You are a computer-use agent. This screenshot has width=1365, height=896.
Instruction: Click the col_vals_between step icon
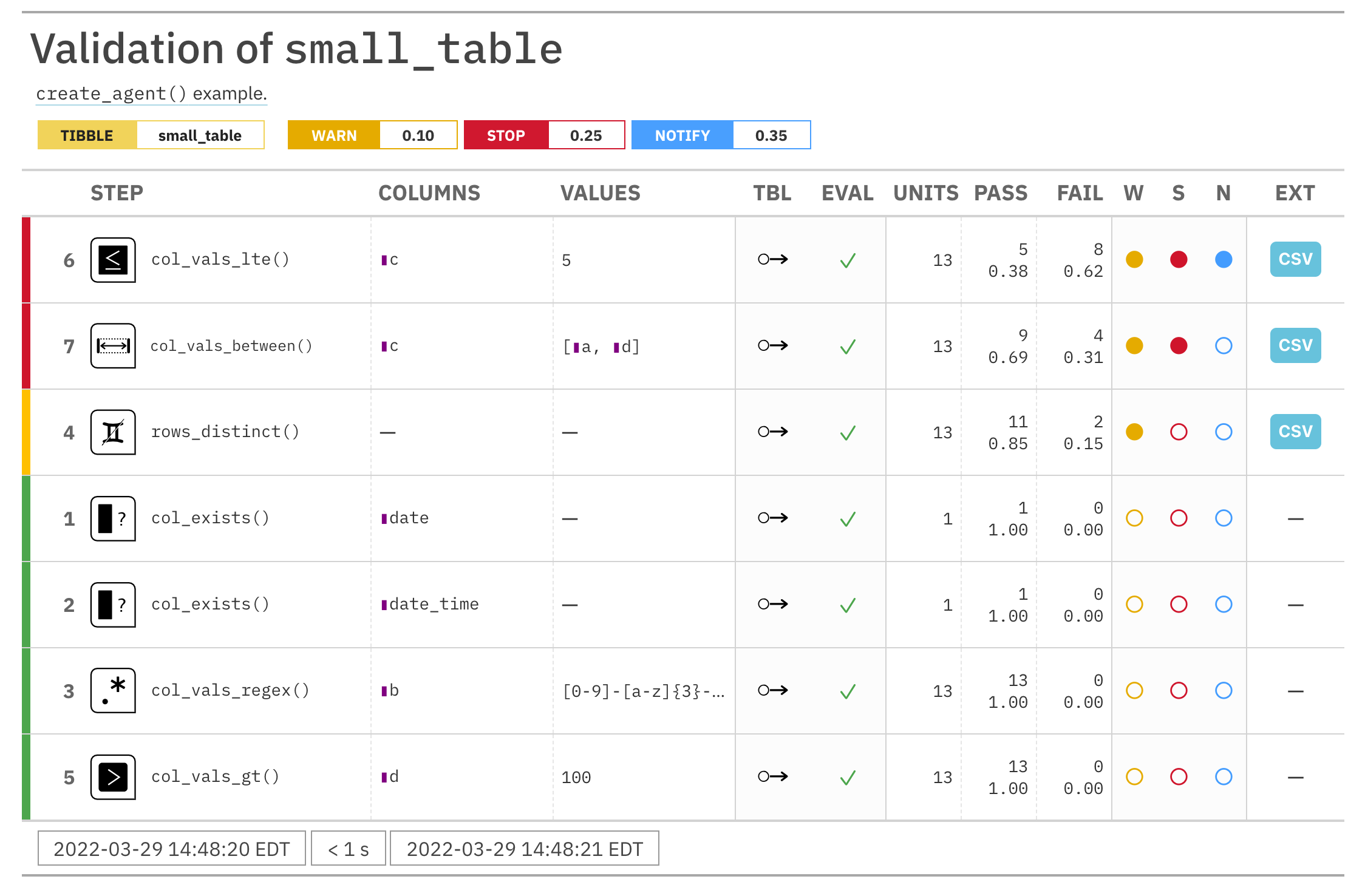click(x=113, y=346)
